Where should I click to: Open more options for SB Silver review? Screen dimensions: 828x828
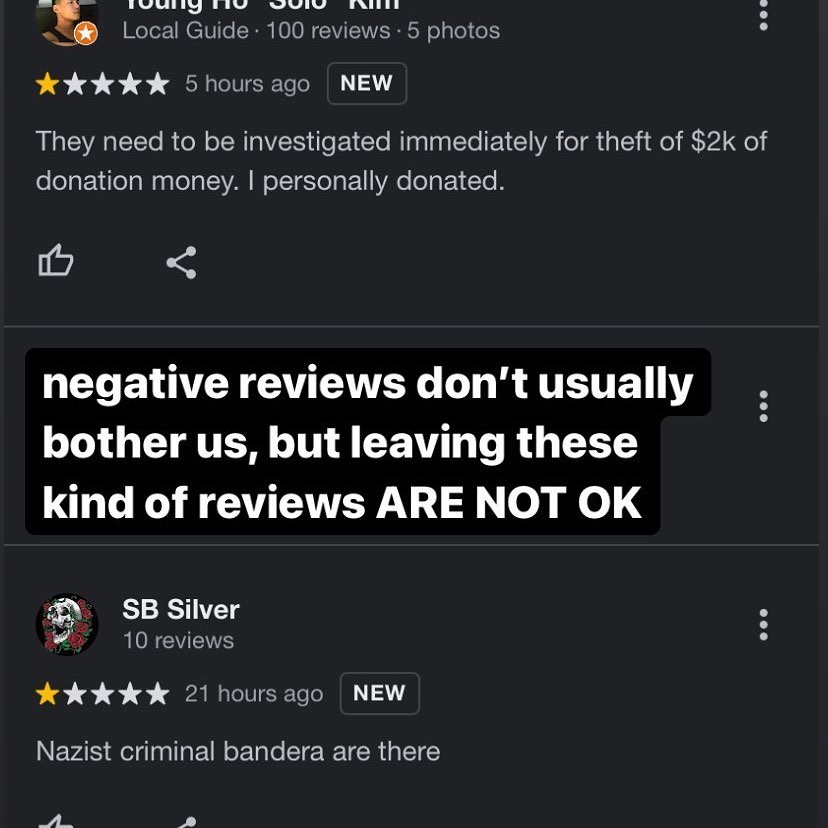[763, 625]
